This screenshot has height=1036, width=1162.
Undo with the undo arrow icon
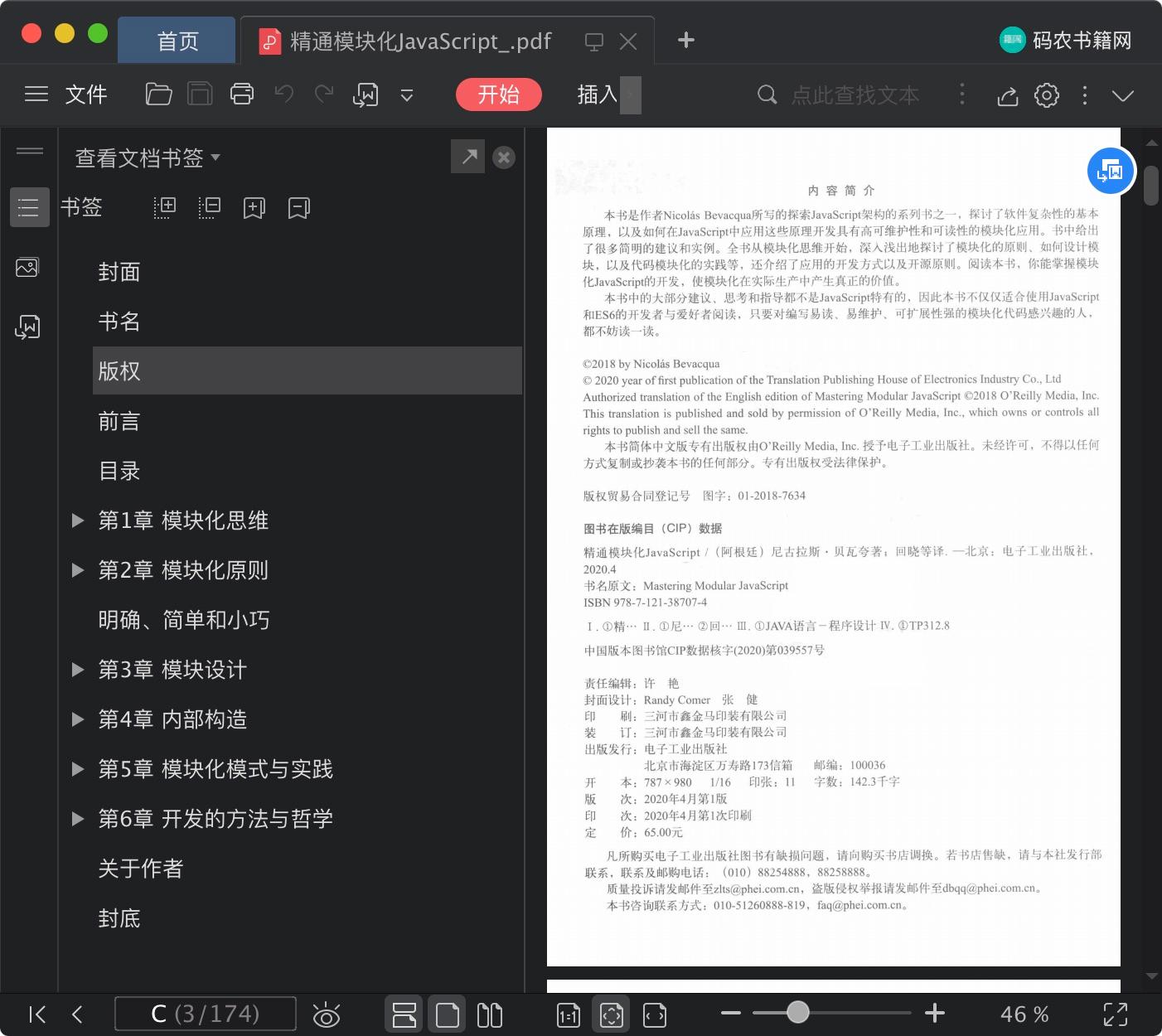(284, 94)
